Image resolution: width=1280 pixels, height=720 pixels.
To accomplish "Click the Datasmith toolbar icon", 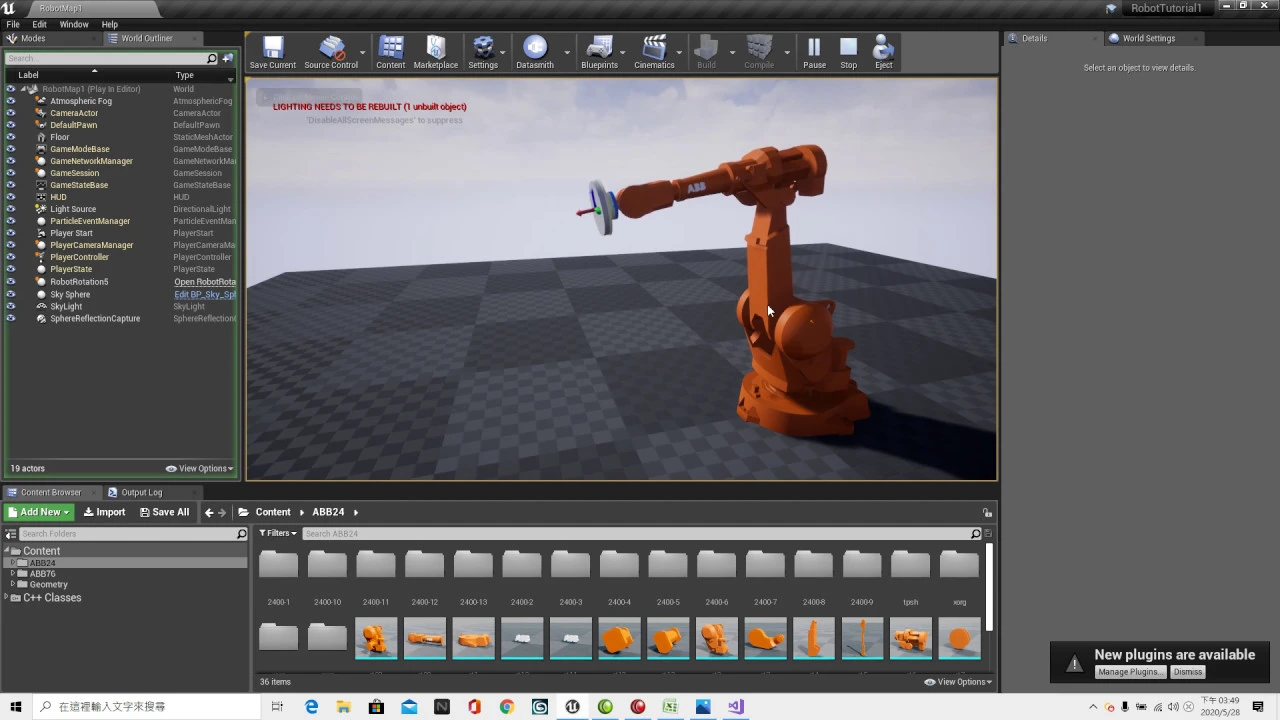I will coord(535,52).
